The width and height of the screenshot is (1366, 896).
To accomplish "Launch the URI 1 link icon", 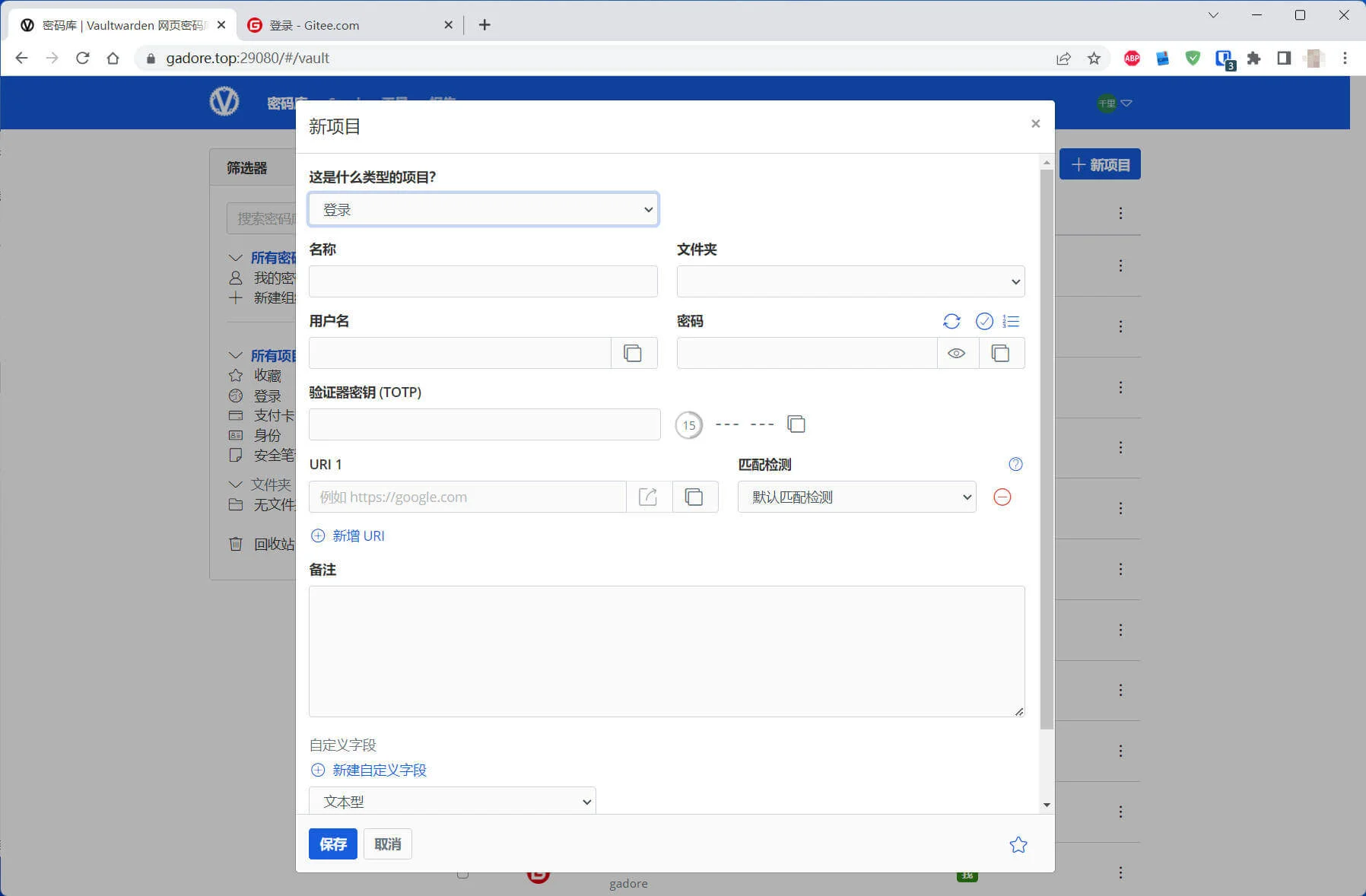I will pyautogui.click(x=648, y=497).
